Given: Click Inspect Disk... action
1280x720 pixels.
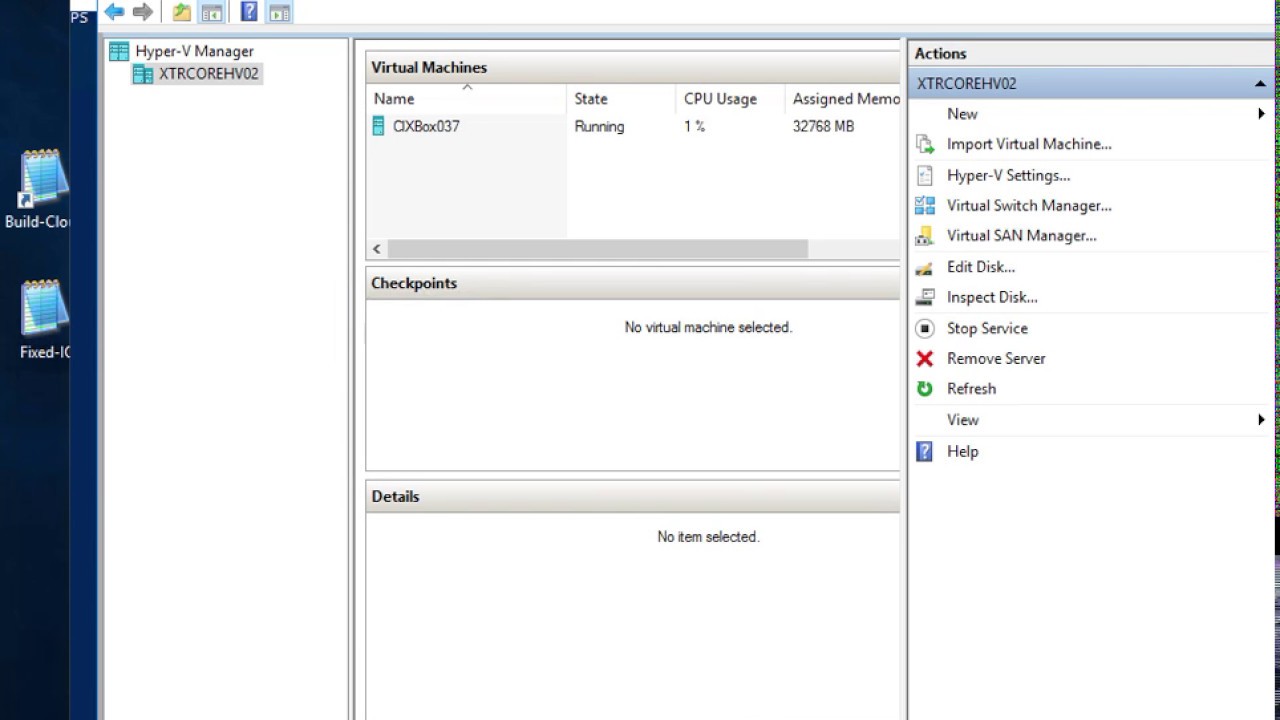Looking at the screenshot, I should click(x=992, y=297).
